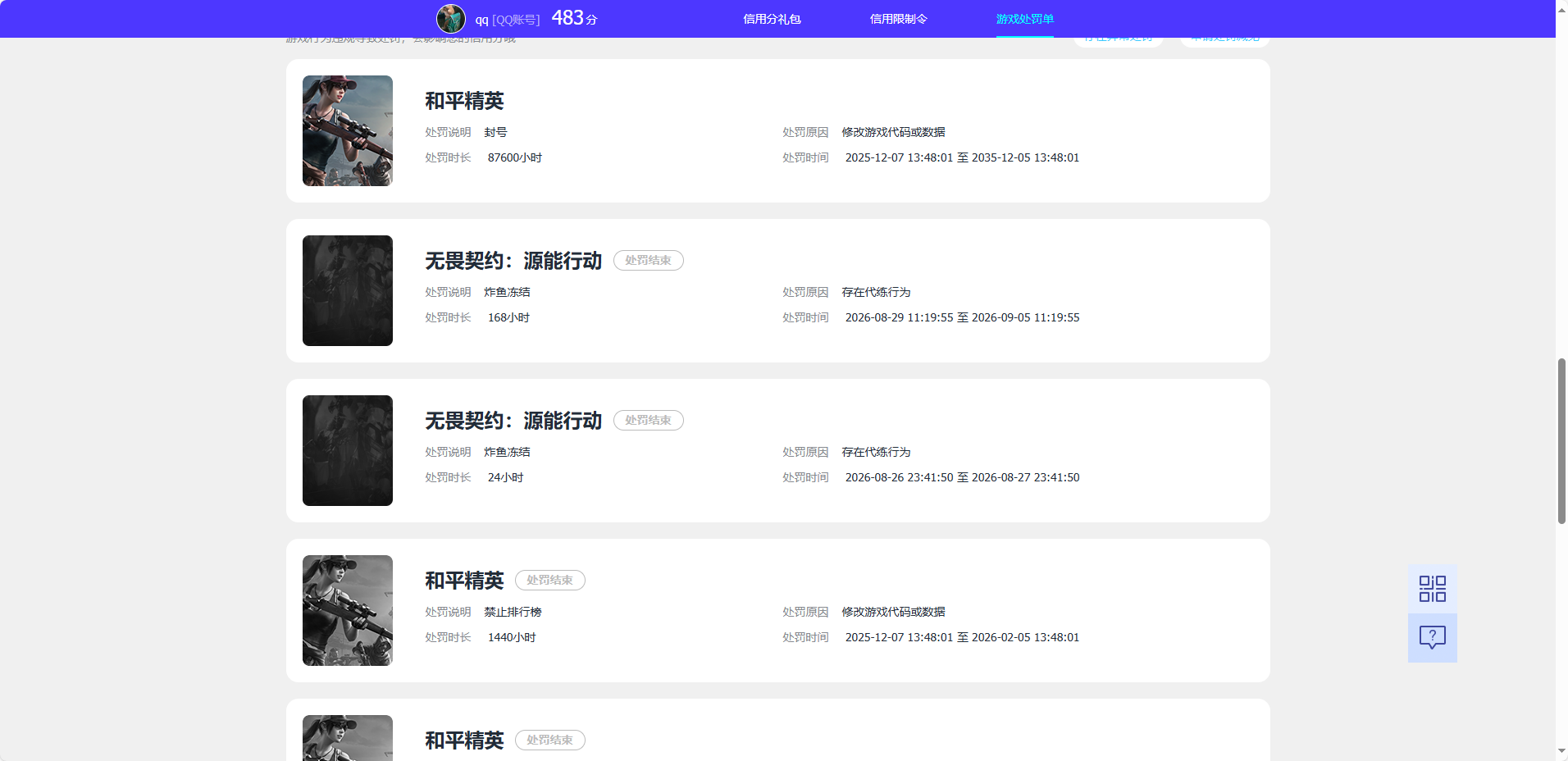Screen dimensions: 1568x761
Task: Click the 和平精英 title of the 封号 record
Action: pyautogui.click(x=464, y=101)
